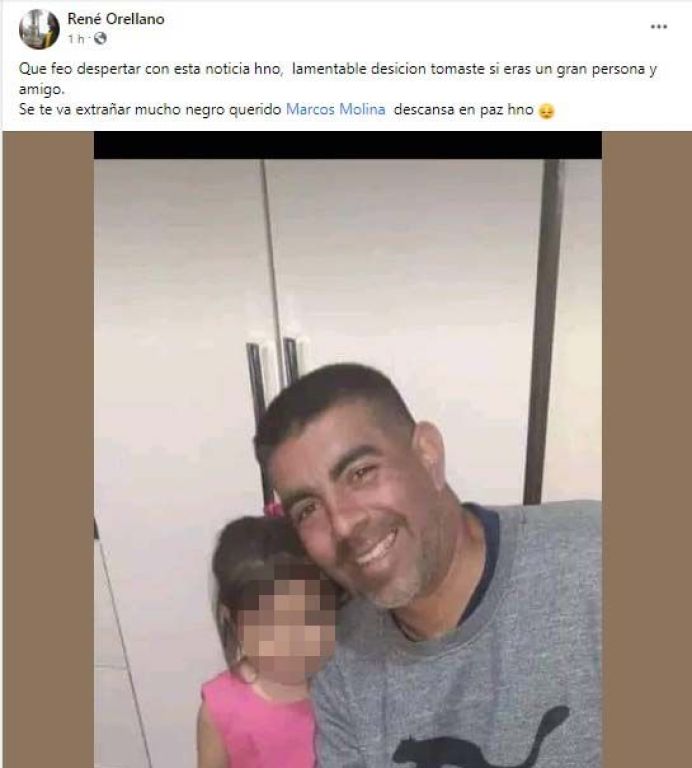Click the dark vertical post behind the man
This screenshot has height=768, width=692.
pyautogui.click(x=544, y=331)
